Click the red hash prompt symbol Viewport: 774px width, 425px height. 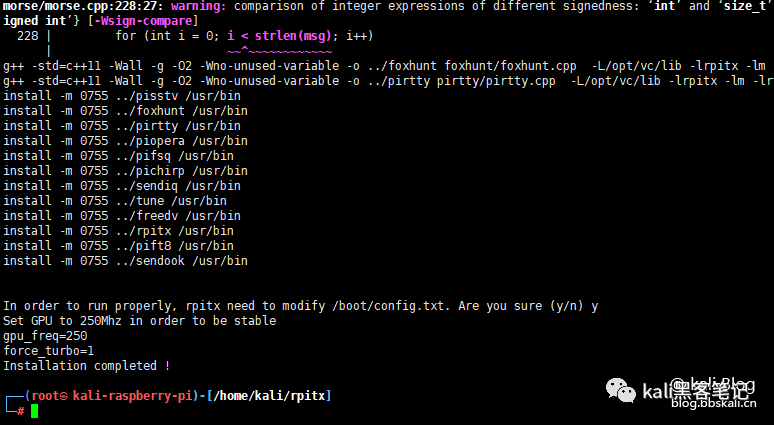click(x=21, y=411)
